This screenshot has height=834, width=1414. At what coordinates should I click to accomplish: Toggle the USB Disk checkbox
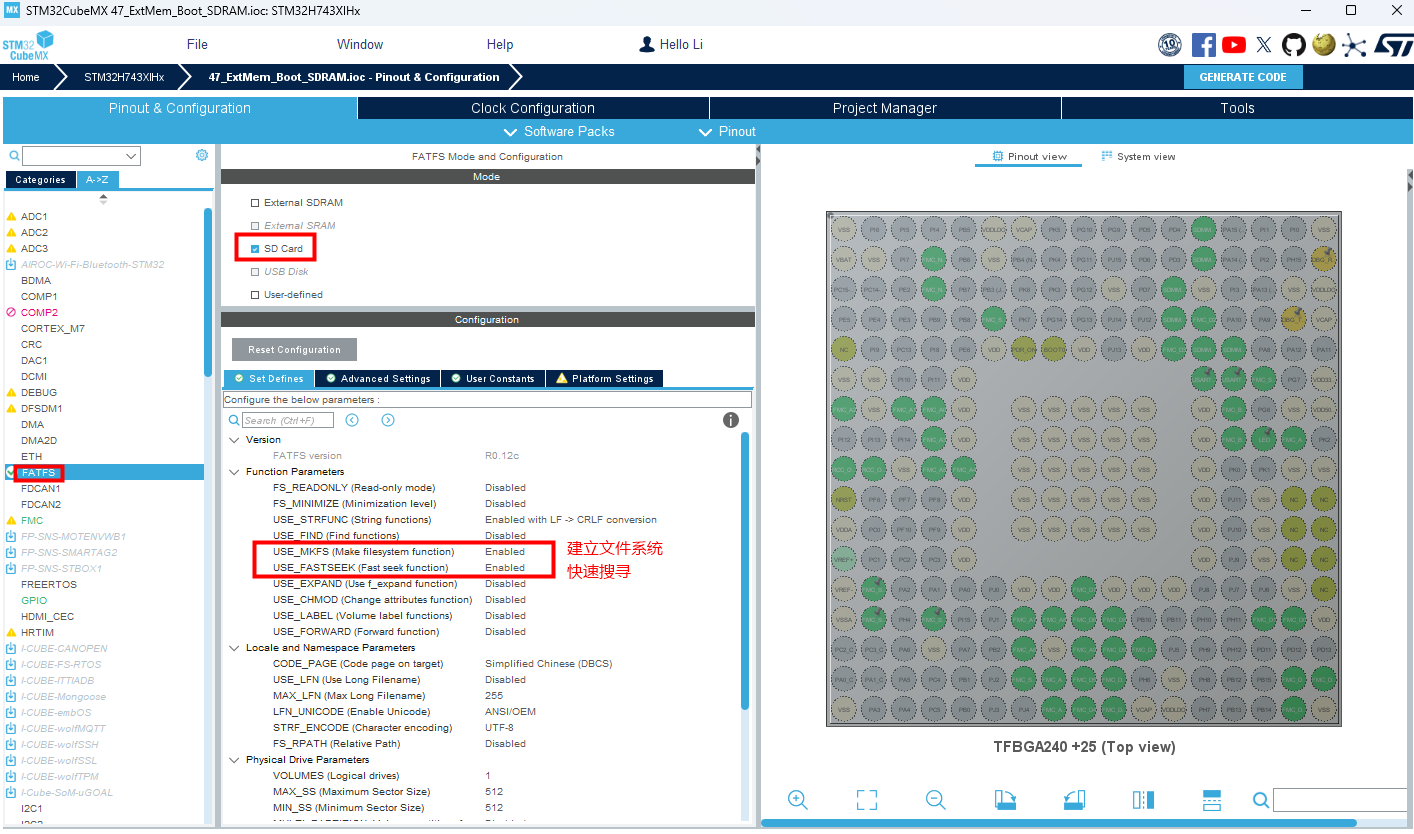tap(255, 272)
